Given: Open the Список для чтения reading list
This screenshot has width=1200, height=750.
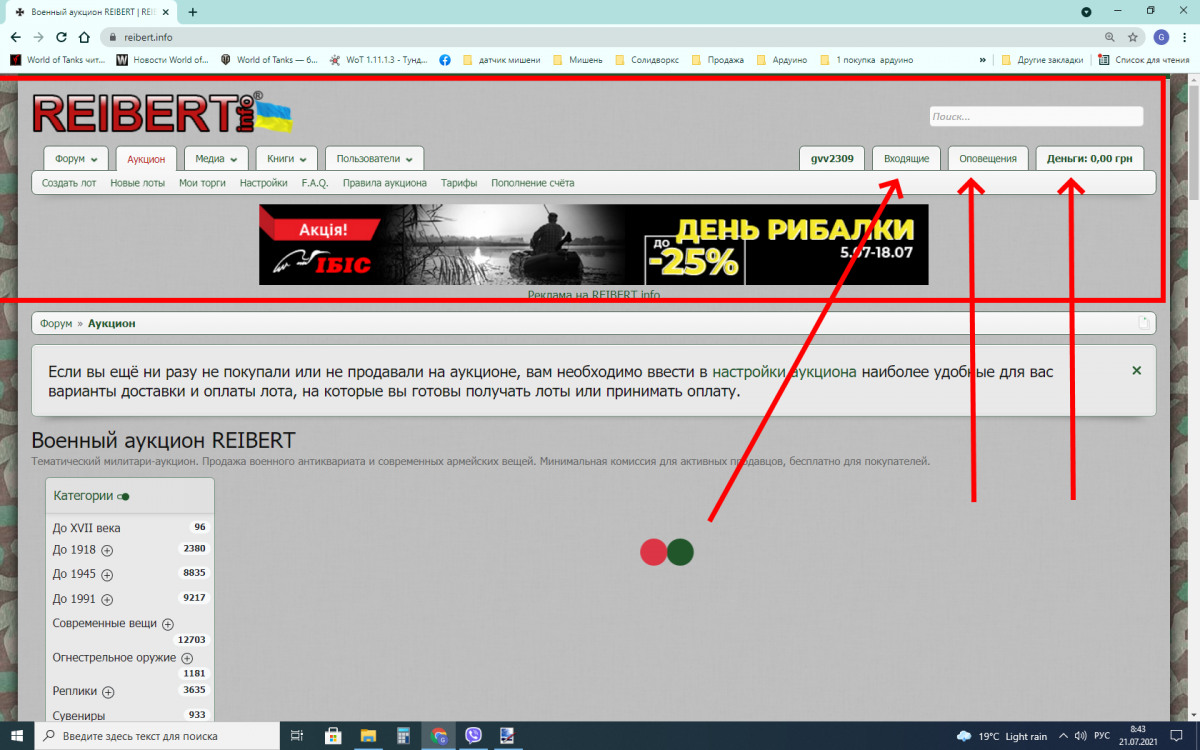Looking at the screenshot, I should (1144, 60).
